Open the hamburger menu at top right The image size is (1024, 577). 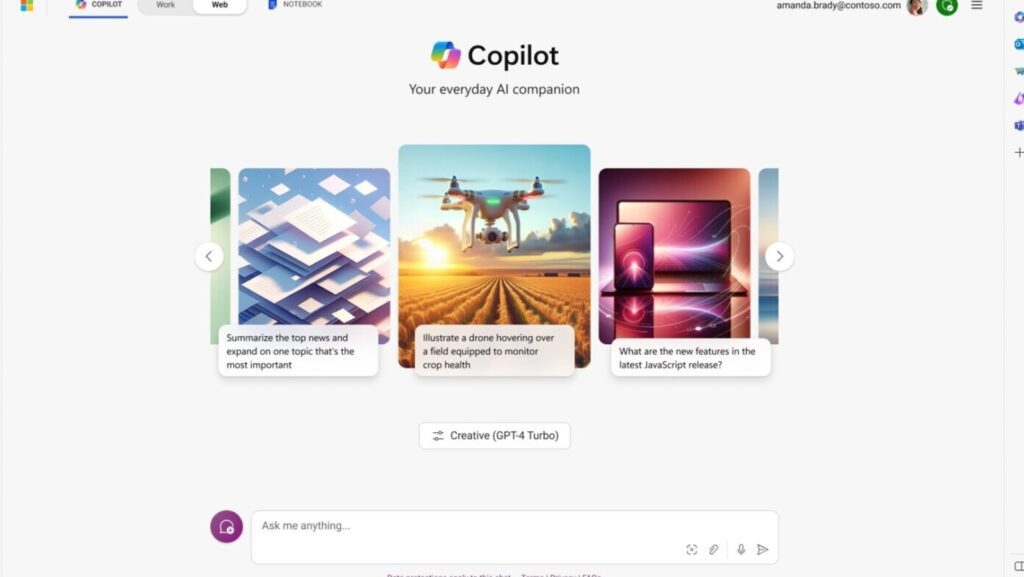(976, 5)
